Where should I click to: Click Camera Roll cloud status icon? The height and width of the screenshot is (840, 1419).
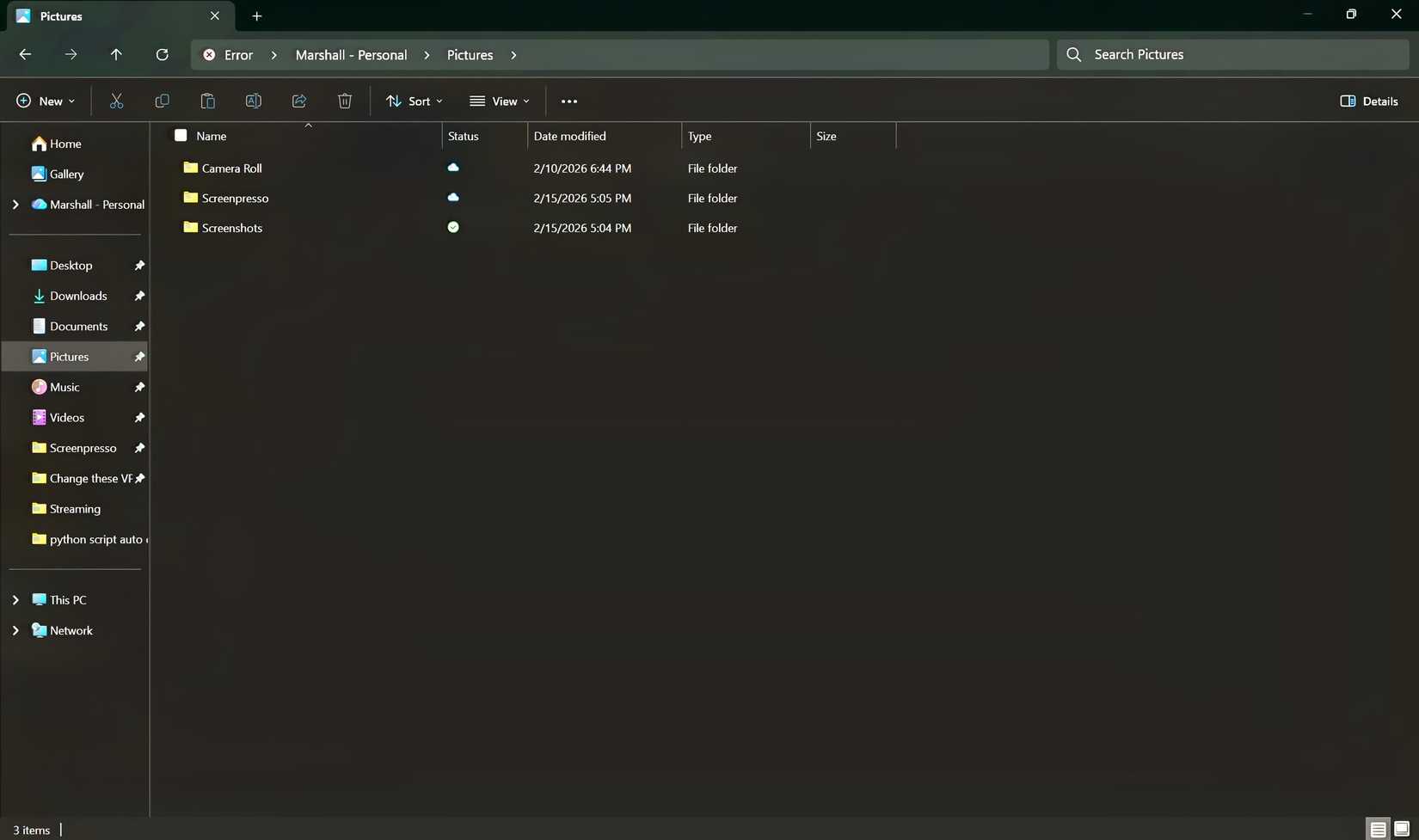click(453, 168)
